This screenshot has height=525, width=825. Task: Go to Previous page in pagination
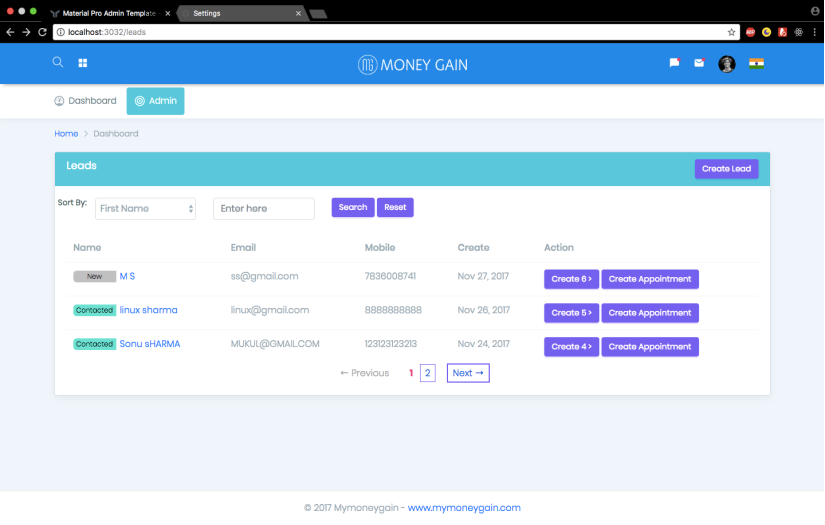[x=365, y=373]
